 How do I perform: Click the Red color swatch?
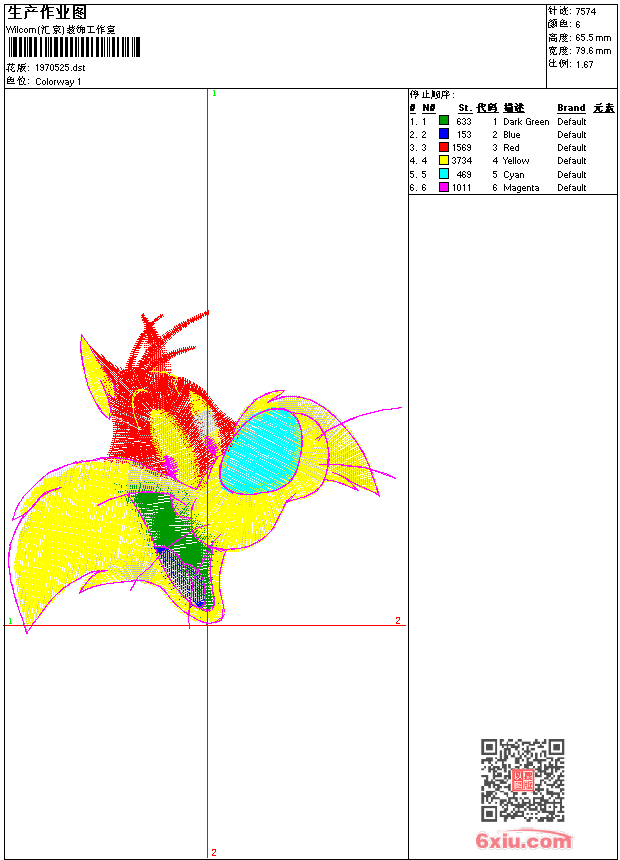(444, 147)
